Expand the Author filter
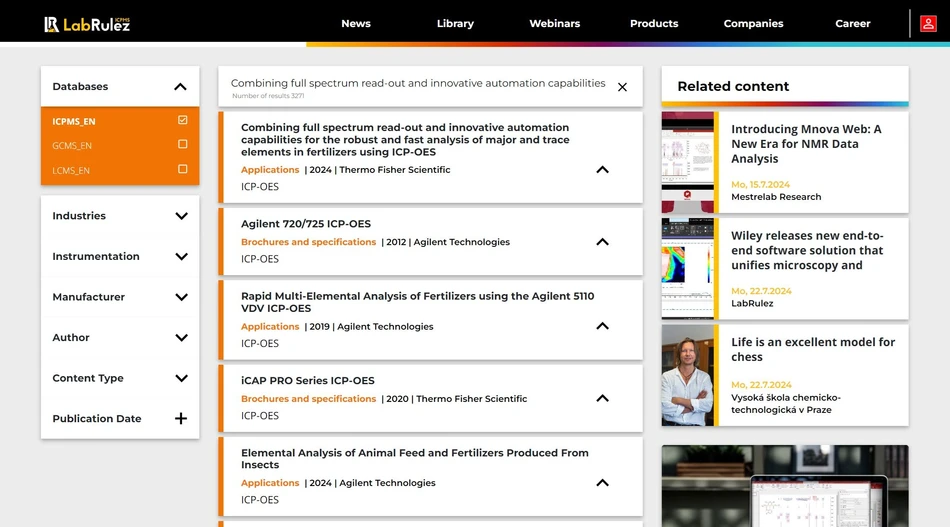This screenshot has width=950, height=527. [181, 338]
